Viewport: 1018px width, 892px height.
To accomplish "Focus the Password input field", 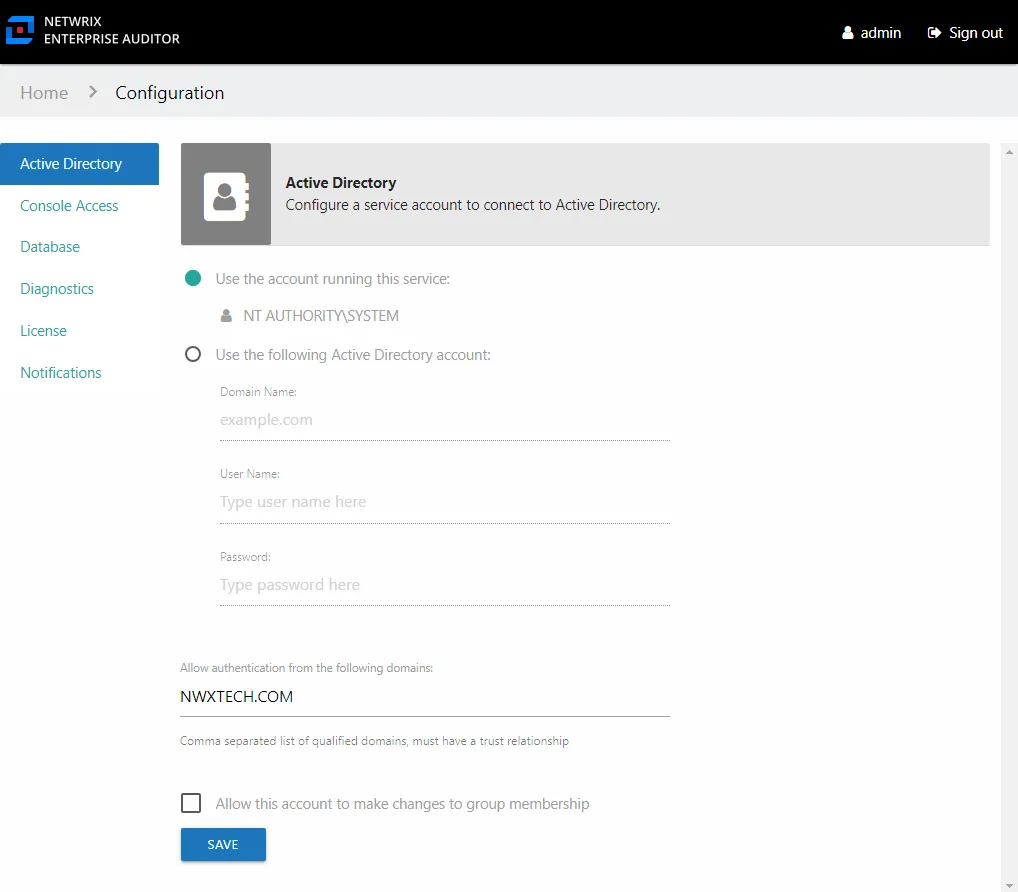I will pyautogui.click(x=445, y=585).
